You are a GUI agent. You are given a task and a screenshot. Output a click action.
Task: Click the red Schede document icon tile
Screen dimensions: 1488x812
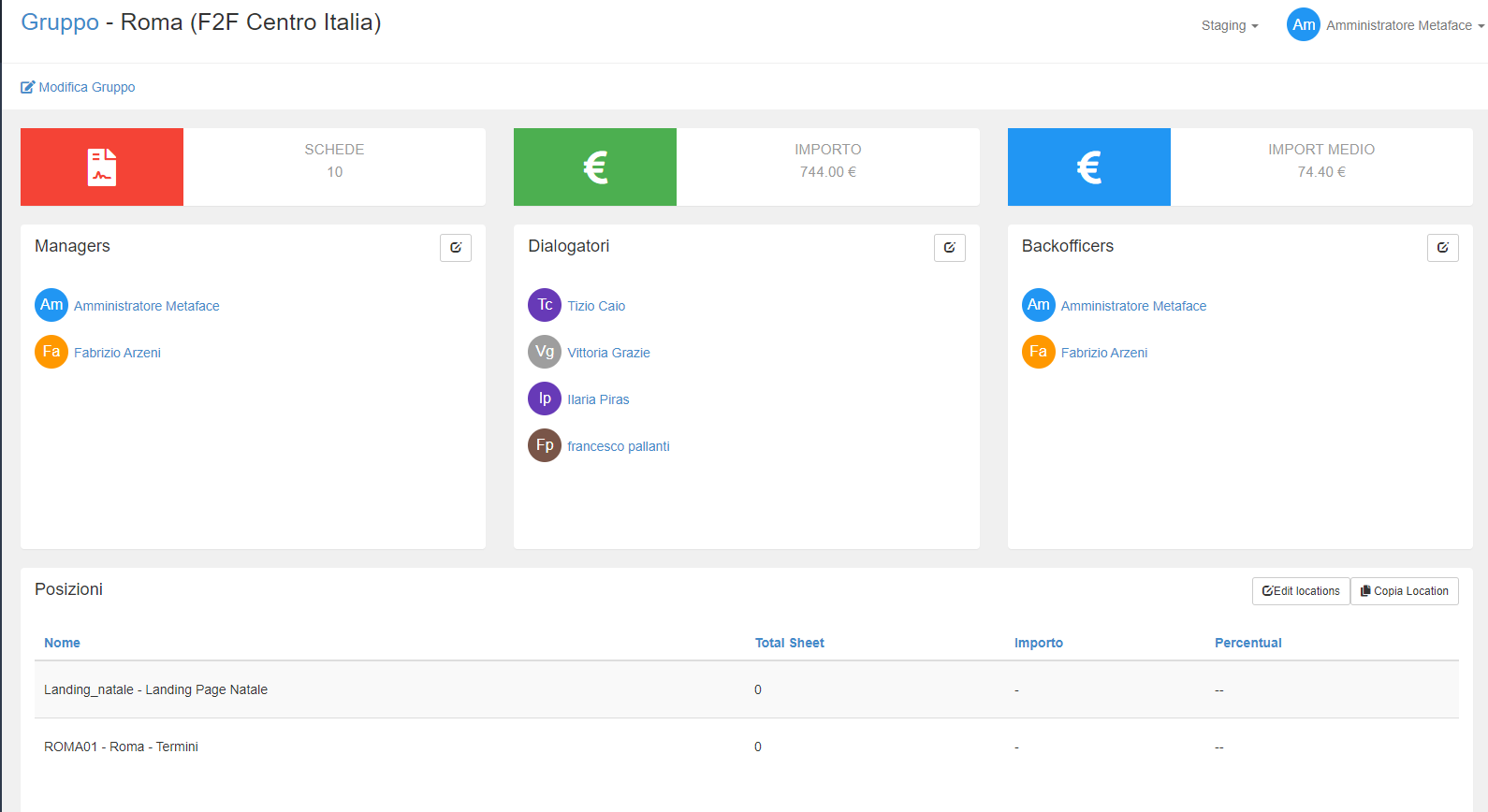102,167
